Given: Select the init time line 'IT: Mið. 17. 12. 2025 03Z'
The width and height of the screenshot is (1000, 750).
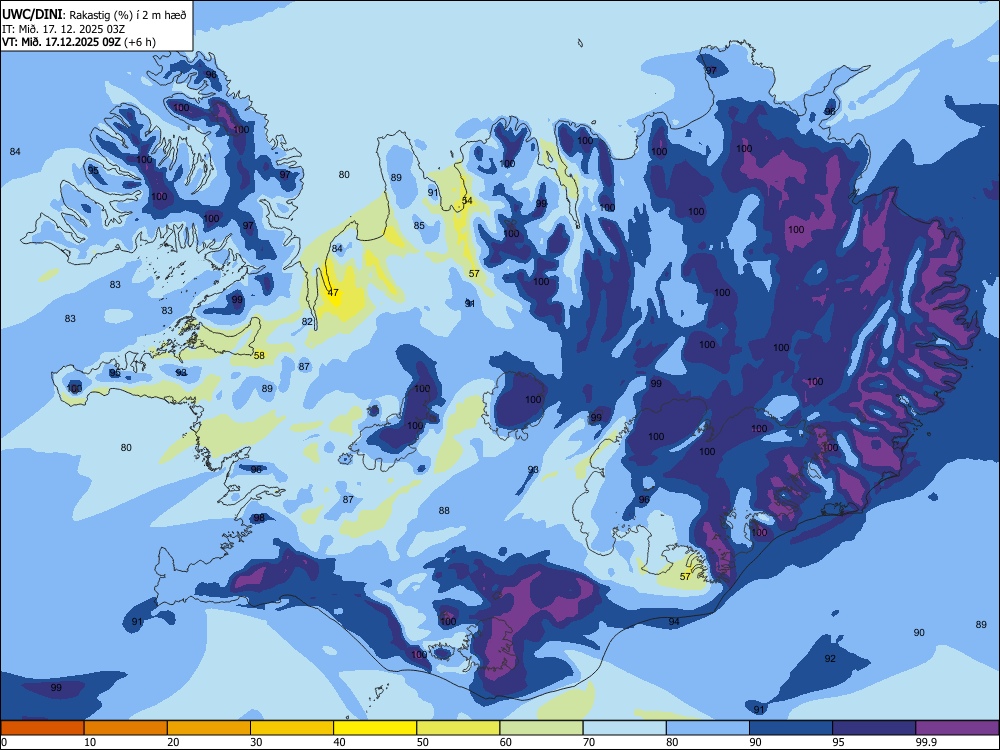Looking at the screenshot, I should [65, 29].
